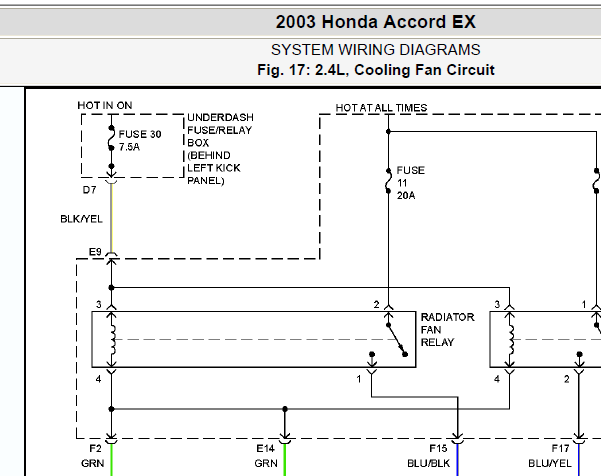Click the 'F2' connector label
The image size is (601, 476).
coord(95,448)
